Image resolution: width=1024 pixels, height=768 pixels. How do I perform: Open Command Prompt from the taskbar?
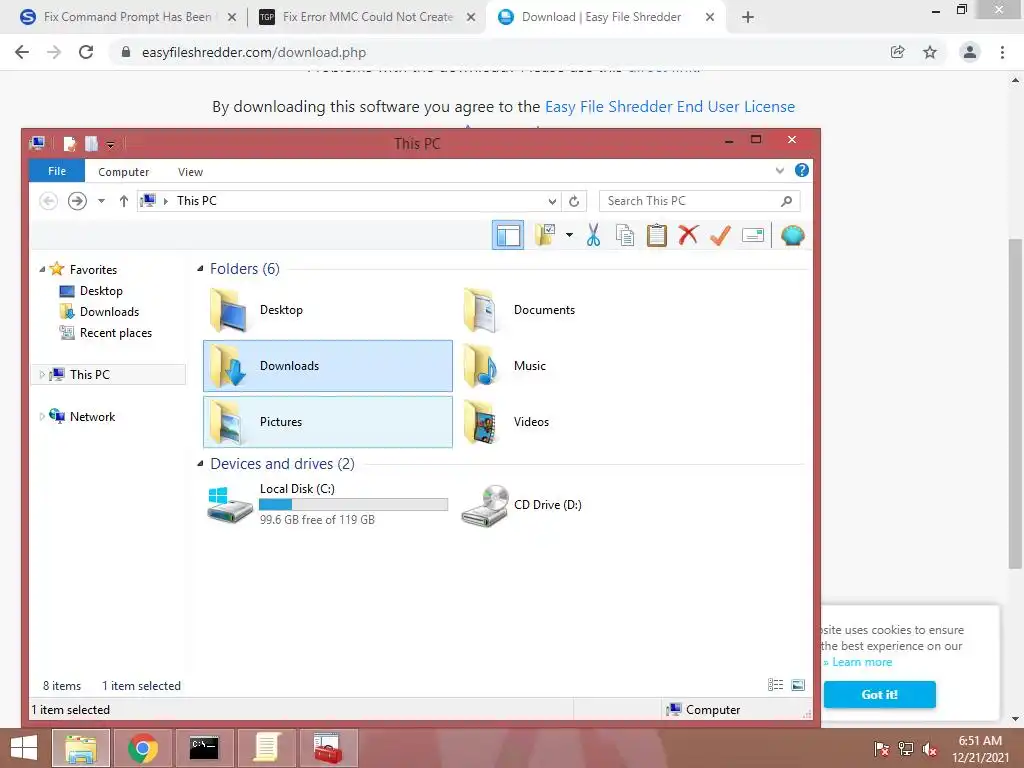point(204,748)
